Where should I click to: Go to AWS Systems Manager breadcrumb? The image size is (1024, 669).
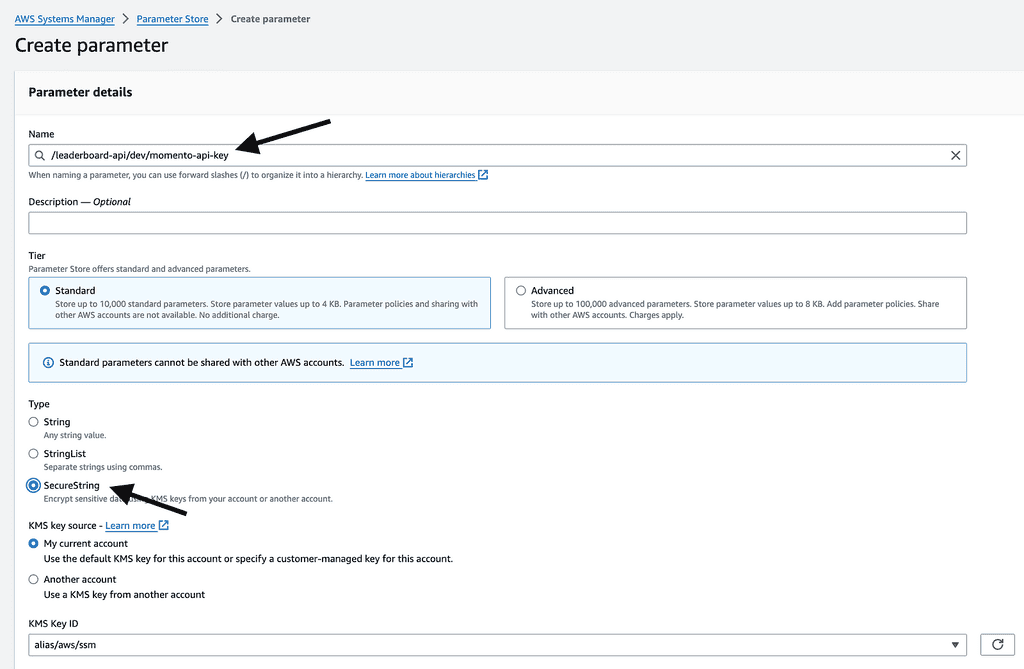click(64, 19)
